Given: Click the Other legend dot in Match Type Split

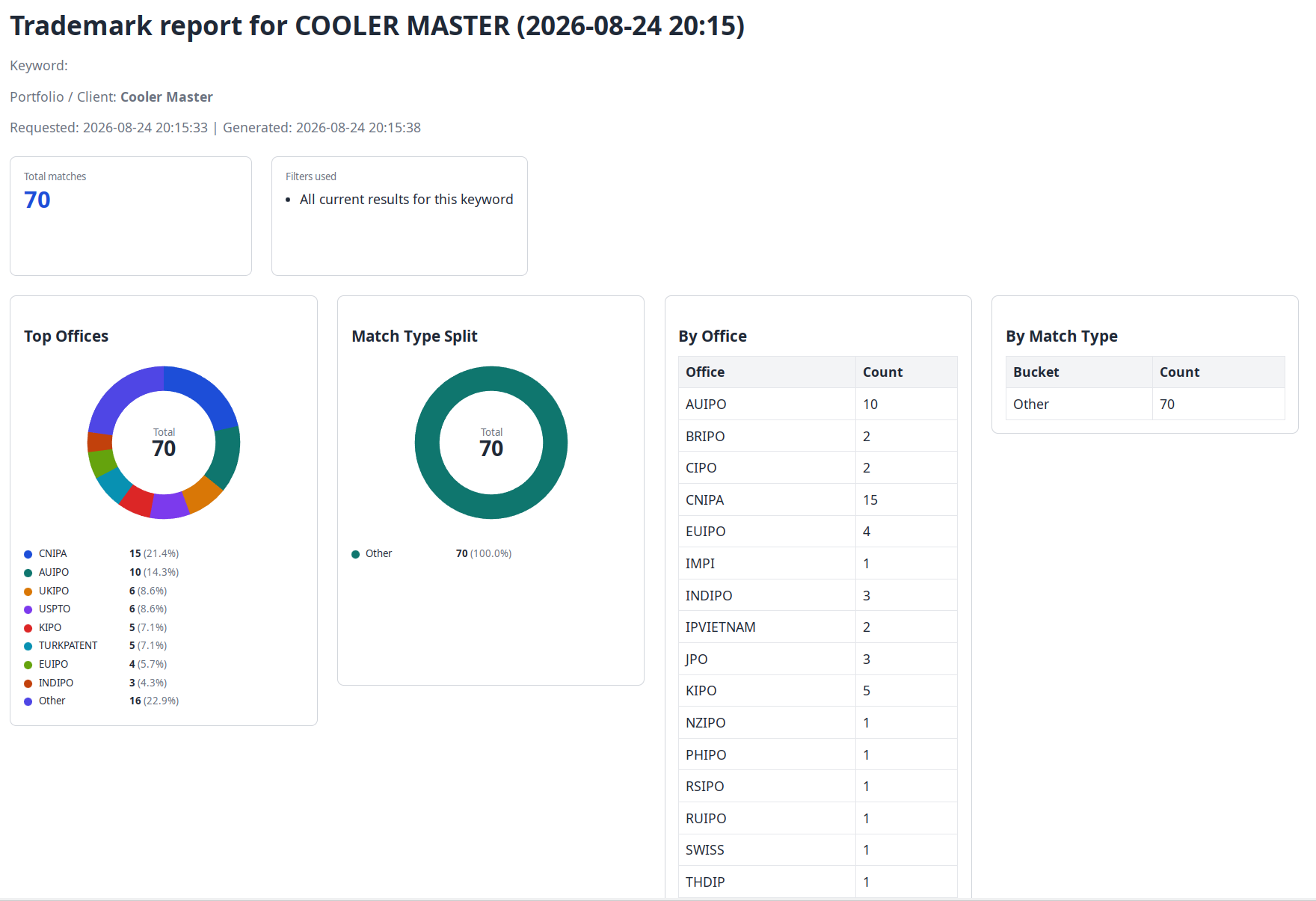Looking at the screenshot, I should click(355, 554).
